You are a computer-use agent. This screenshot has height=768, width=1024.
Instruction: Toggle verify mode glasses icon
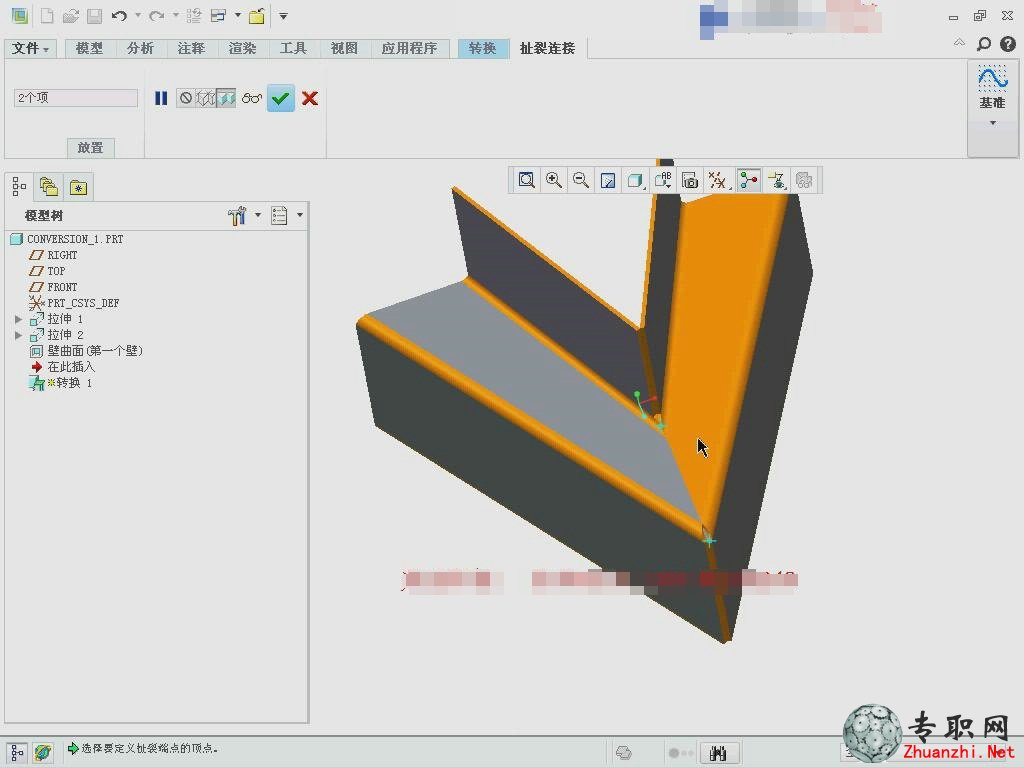[x=251, y=98]
